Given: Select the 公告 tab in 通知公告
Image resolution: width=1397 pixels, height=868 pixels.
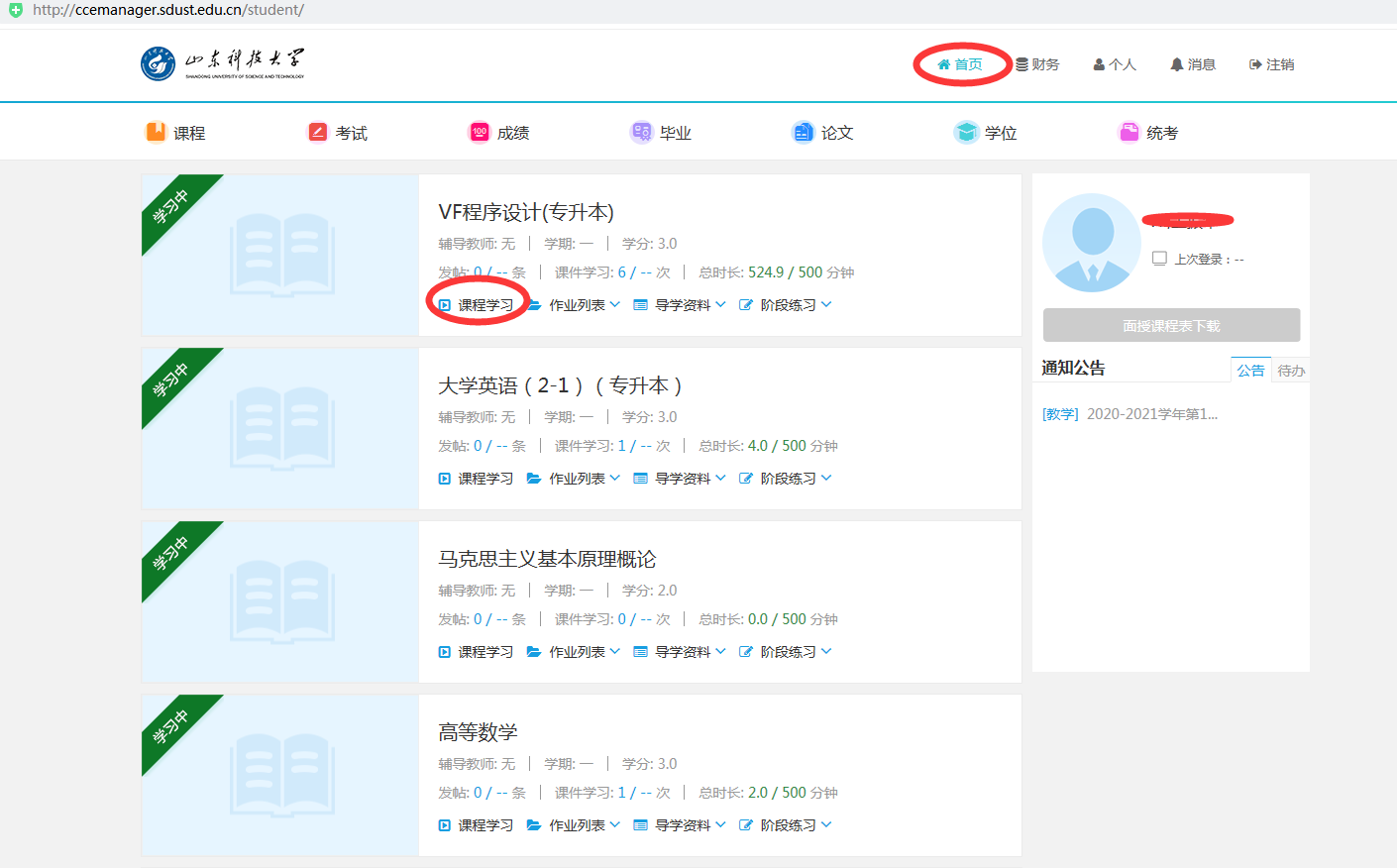Looking at the screenshot, I should click(1250, 369).
